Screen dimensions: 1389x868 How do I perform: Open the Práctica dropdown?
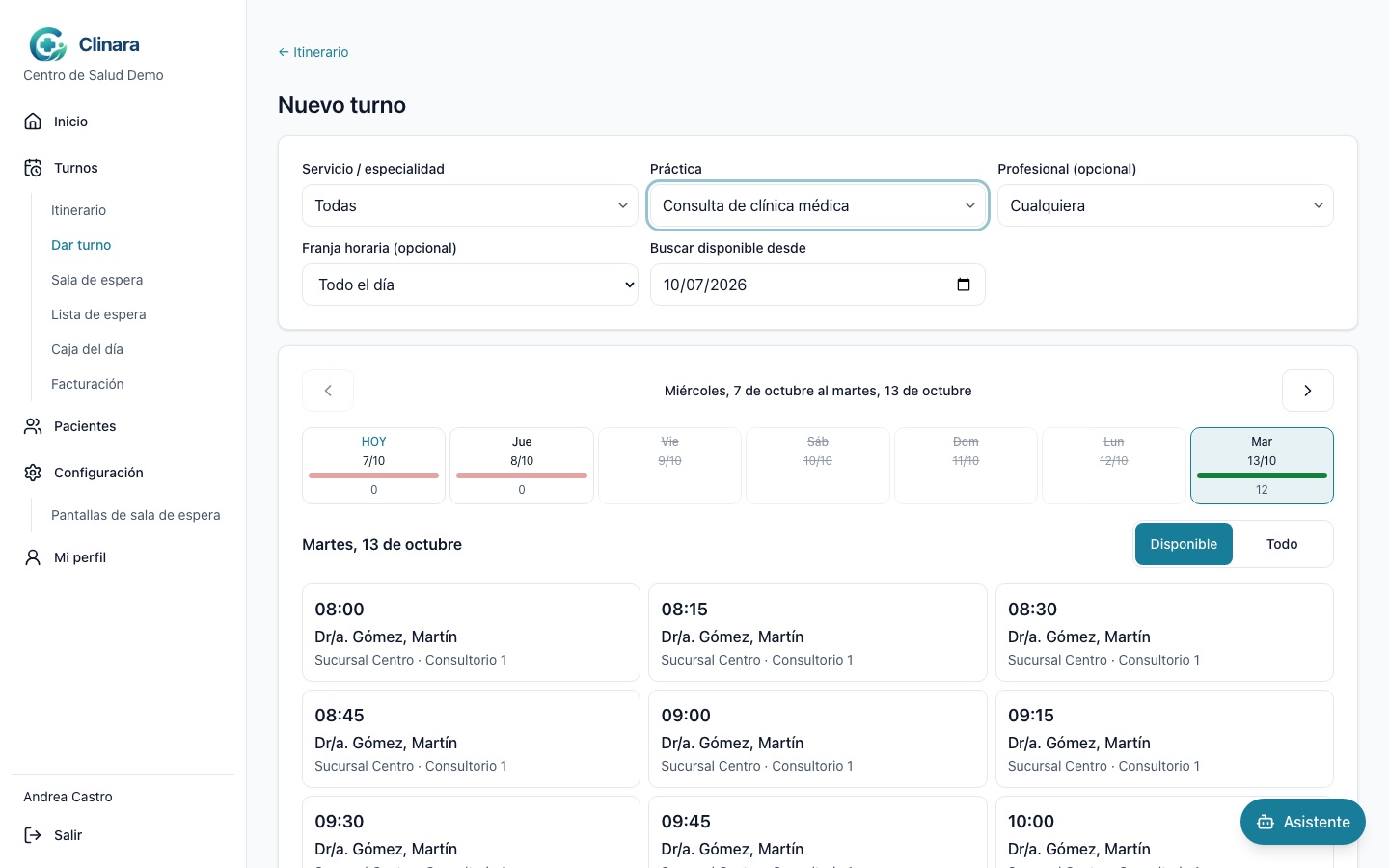(818, 205)
